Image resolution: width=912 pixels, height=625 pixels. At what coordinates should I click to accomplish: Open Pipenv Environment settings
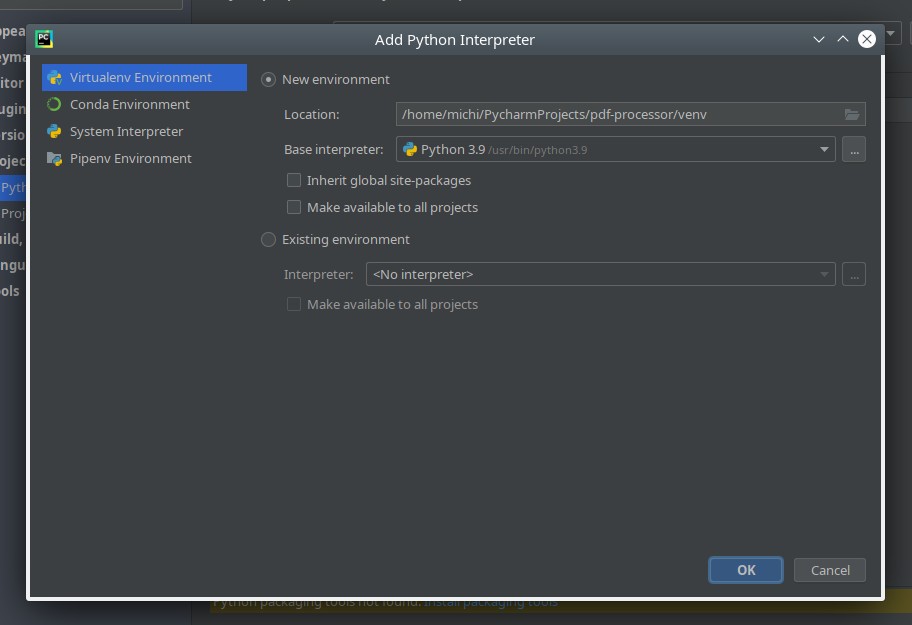(x=144, y=158)
